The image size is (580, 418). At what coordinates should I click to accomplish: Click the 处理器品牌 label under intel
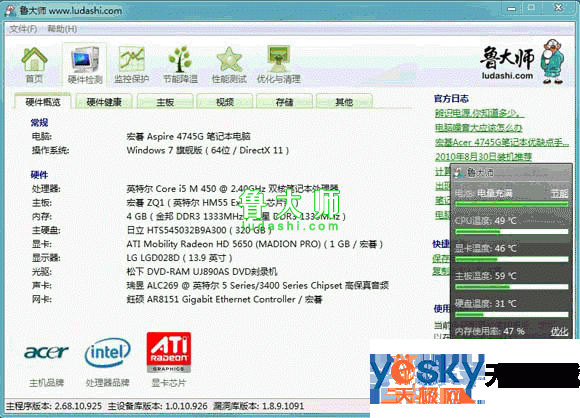108,383
